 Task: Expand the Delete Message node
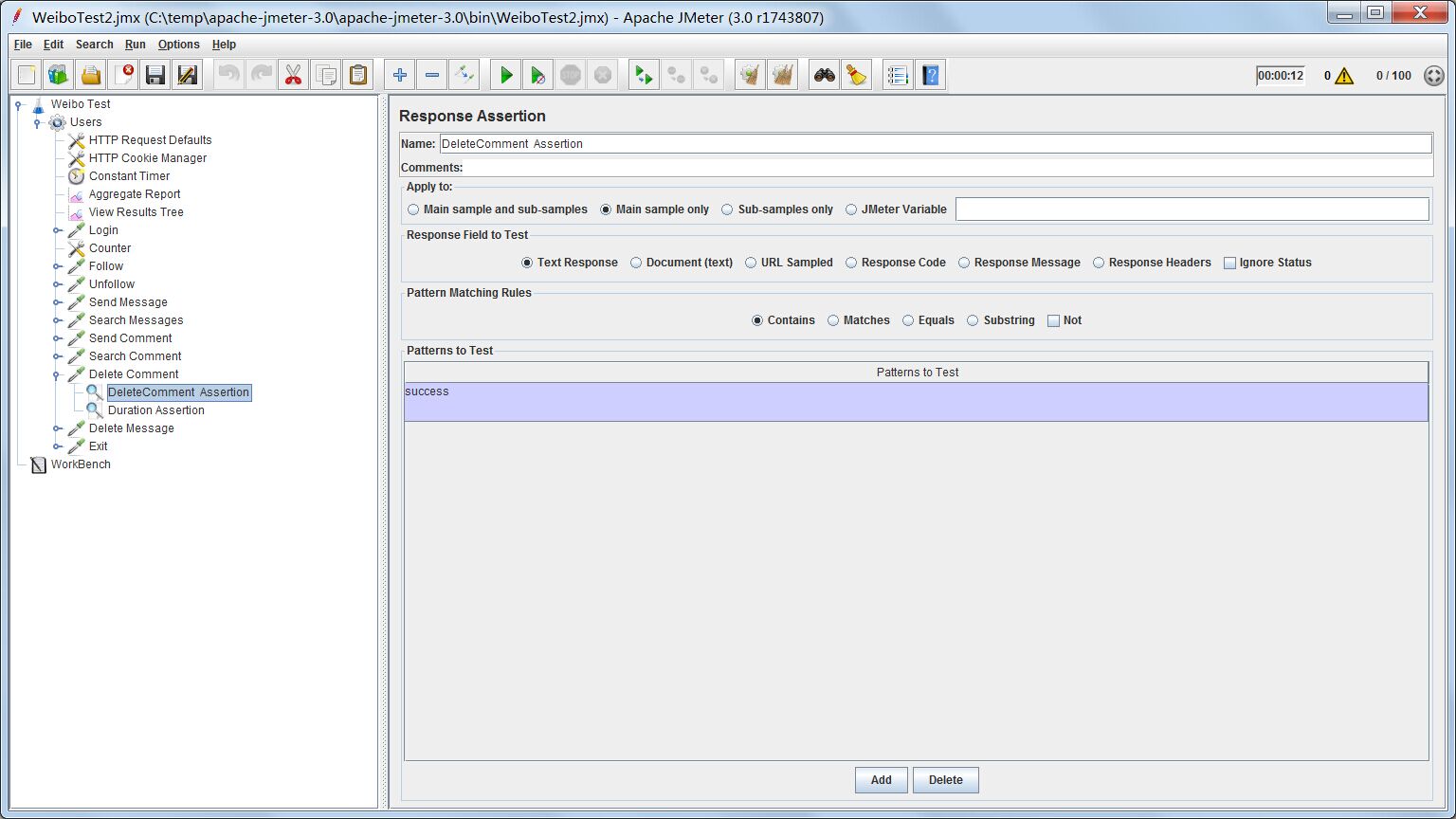tap(57, 428)
